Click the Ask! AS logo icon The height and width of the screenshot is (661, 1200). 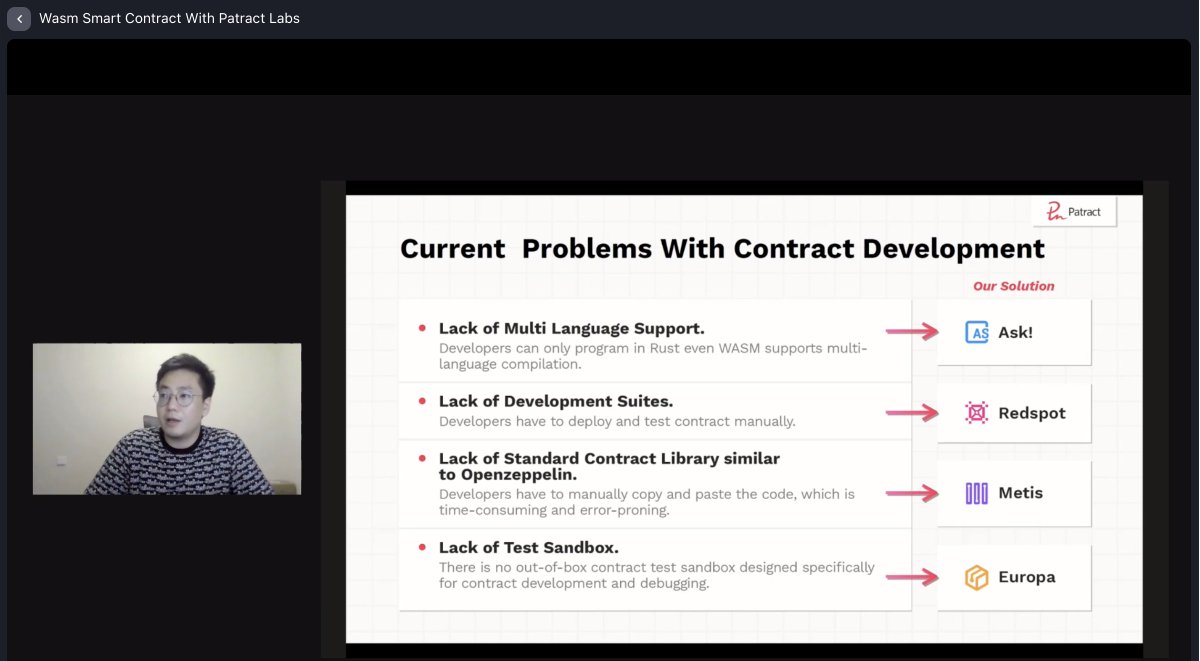pos(977,333)
